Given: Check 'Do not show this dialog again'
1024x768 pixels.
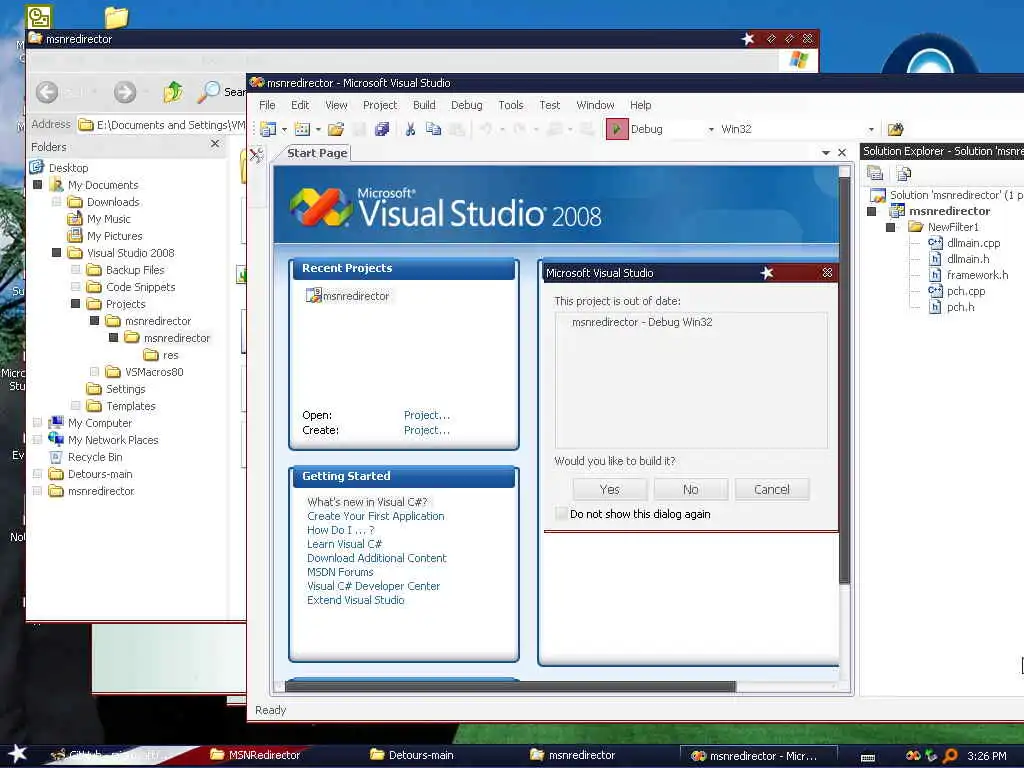Looking at the screenshot, I should click(x=561, y=514).
